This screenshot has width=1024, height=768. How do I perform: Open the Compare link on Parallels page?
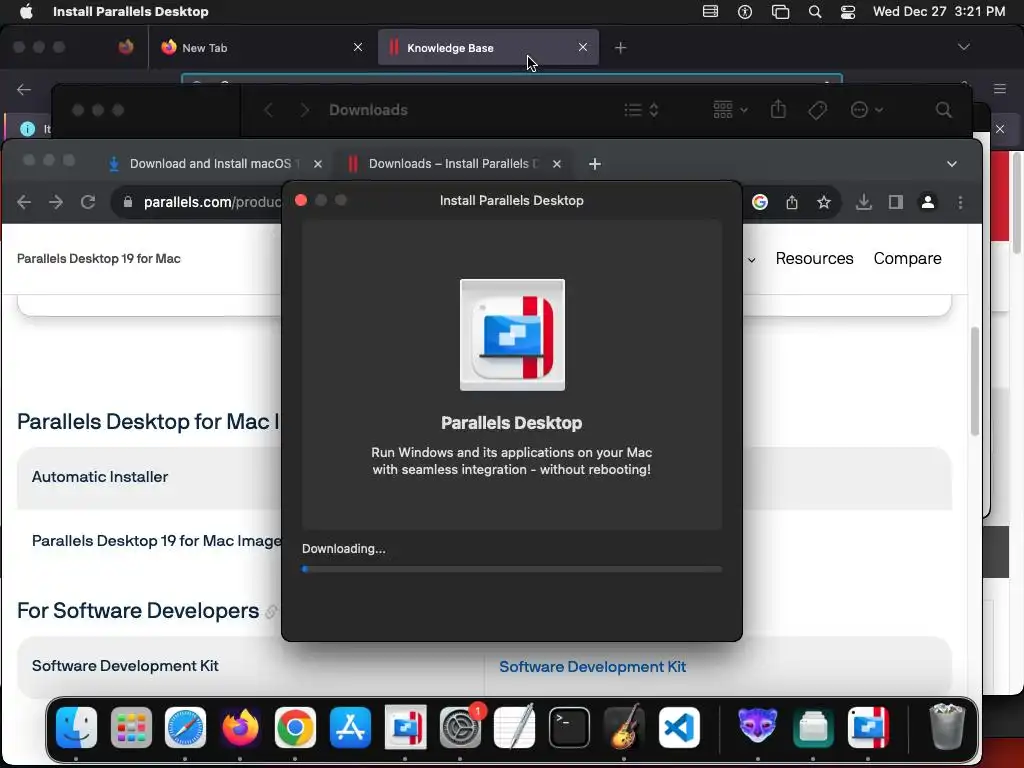click(x=907, y=259)
